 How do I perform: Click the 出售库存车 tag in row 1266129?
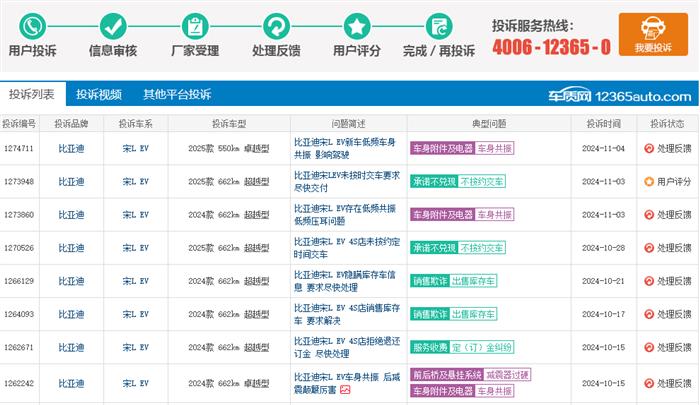473,281
